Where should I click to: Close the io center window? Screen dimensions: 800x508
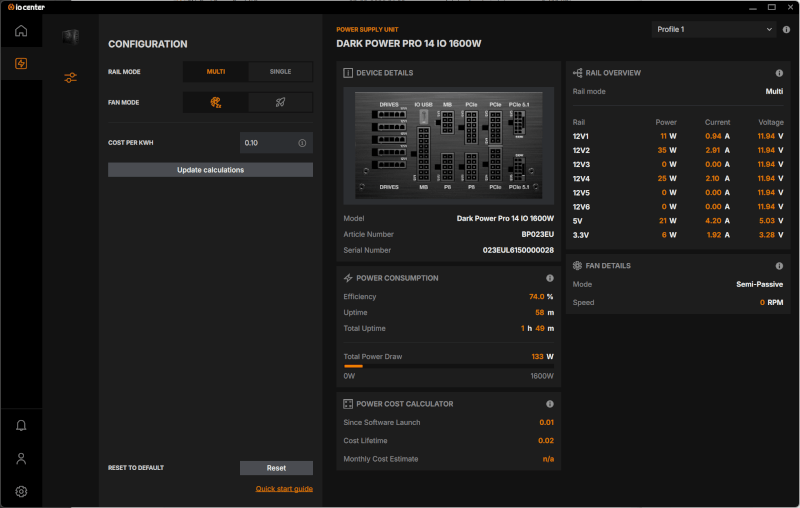(x=790, y=7)
